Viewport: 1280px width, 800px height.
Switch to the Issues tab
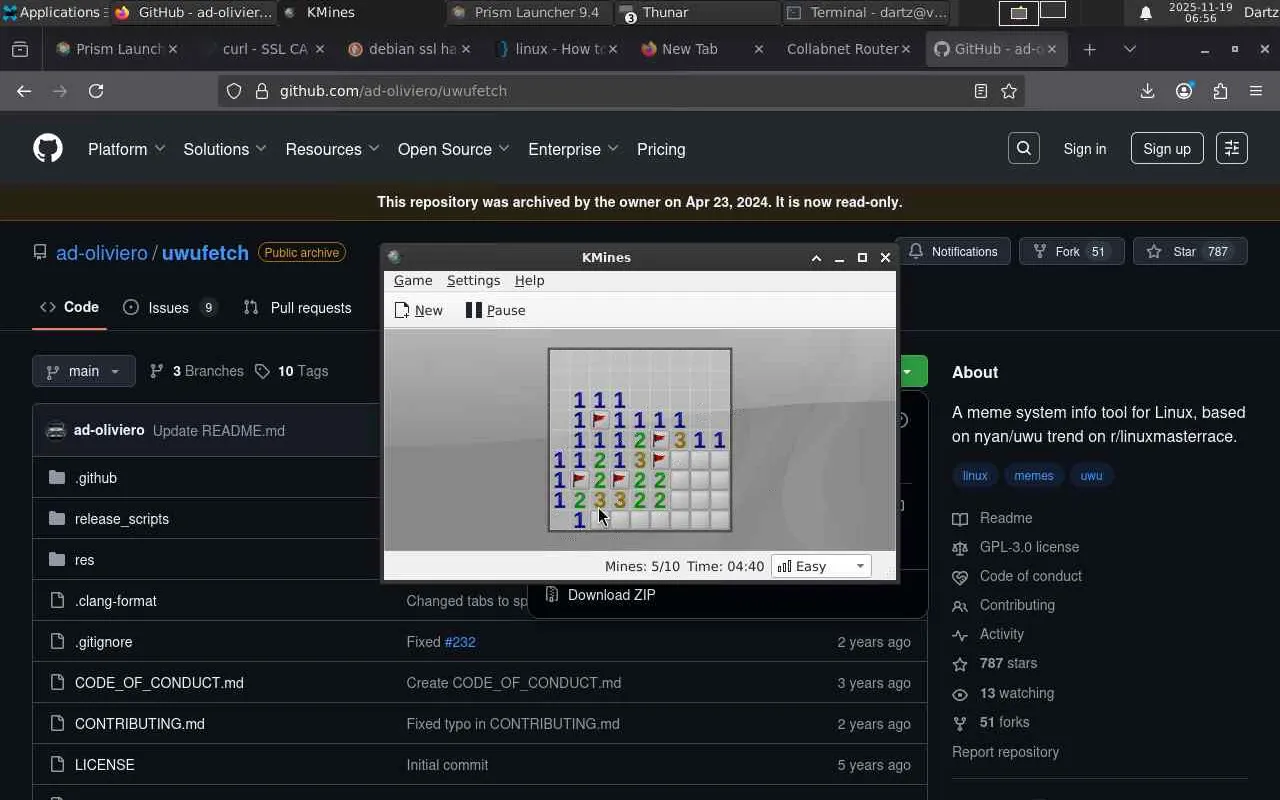point(170,308)
